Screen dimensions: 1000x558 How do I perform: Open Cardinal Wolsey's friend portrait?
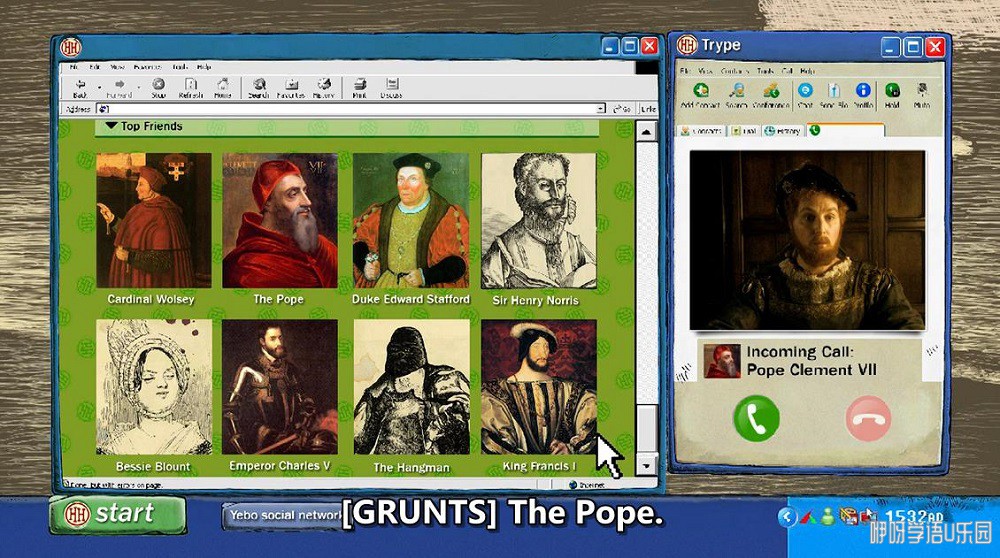coord(154,221)
